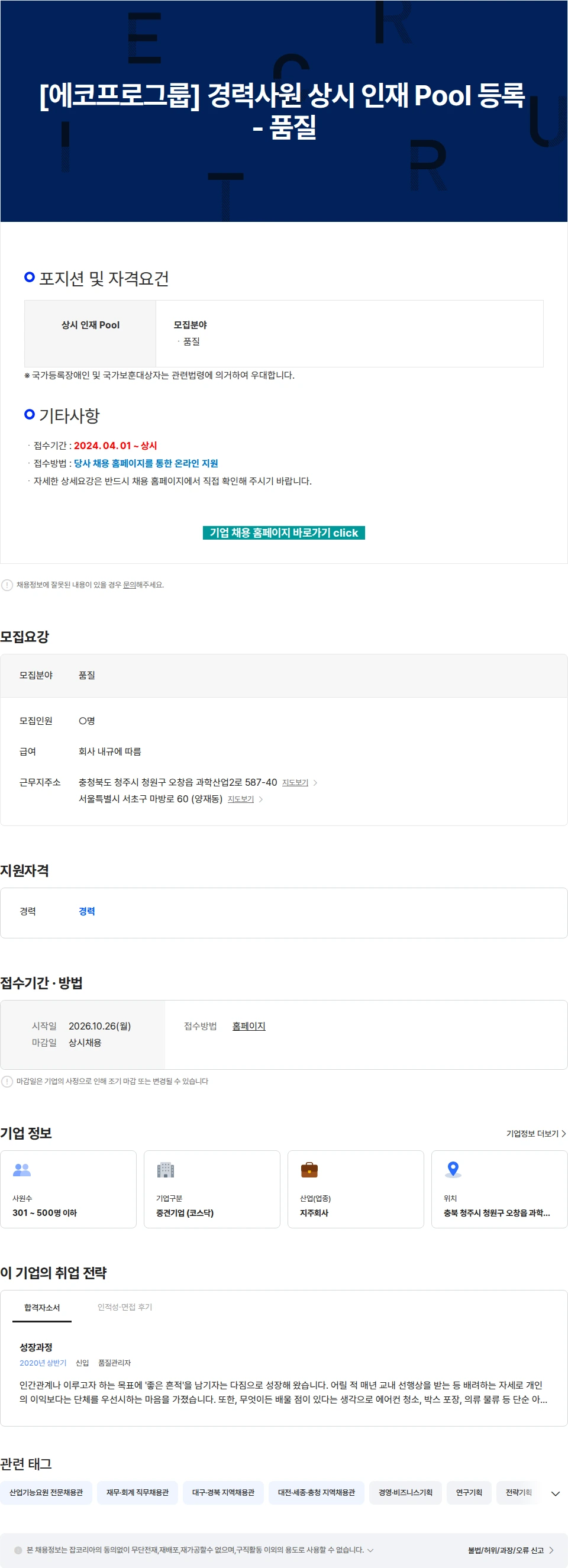The height and width of the screenshot is (1568, 568).
Task: Click the 불법/허위/과장/오류 신고 link
Action: coord(505,1550)
